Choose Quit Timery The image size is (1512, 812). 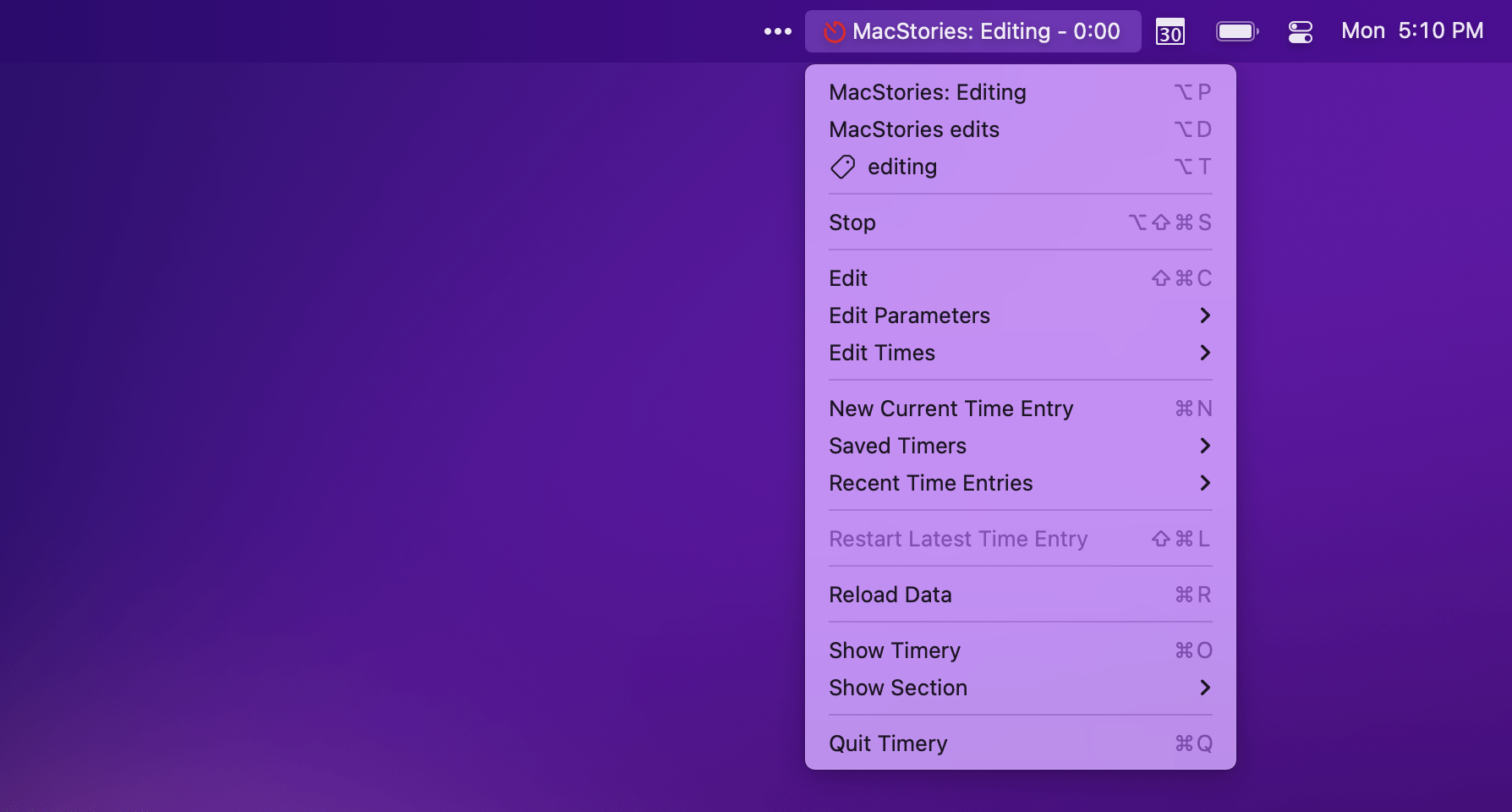1021,743
